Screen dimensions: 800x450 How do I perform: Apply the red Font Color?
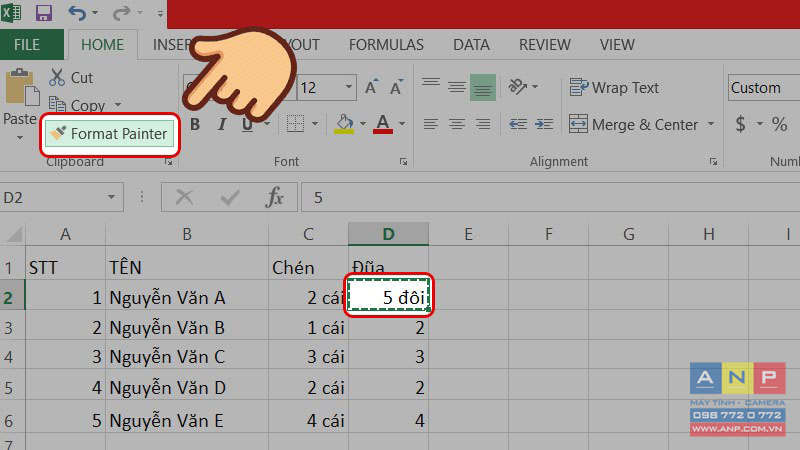pyautogui.click(x=383, y=123)
